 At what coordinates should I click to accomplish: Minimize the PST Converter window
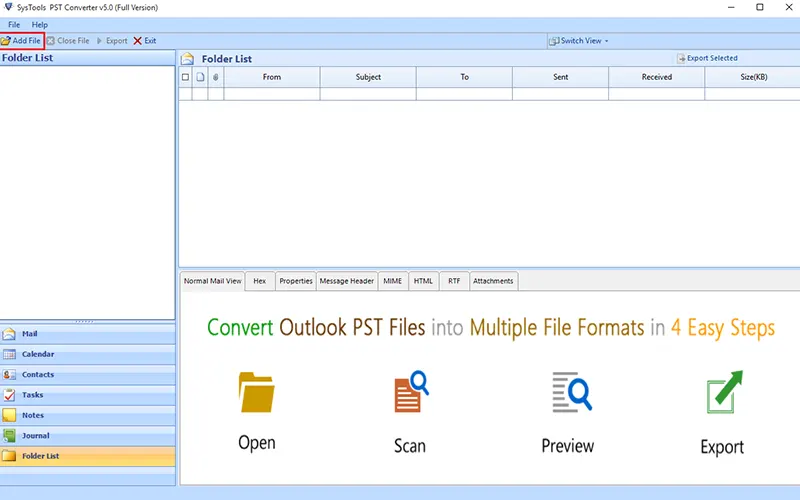(x=731, y=7)
